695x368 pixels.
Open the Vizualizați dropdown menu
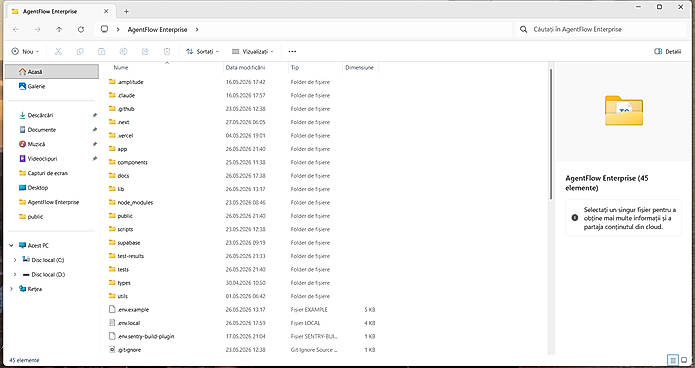coord(253,51)
